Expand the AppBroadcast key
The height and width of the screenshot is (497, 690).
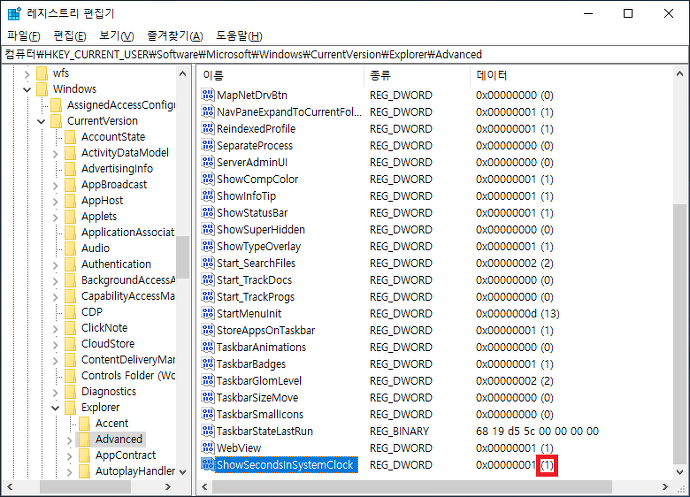pyautogui.click(x=55, y=185)
